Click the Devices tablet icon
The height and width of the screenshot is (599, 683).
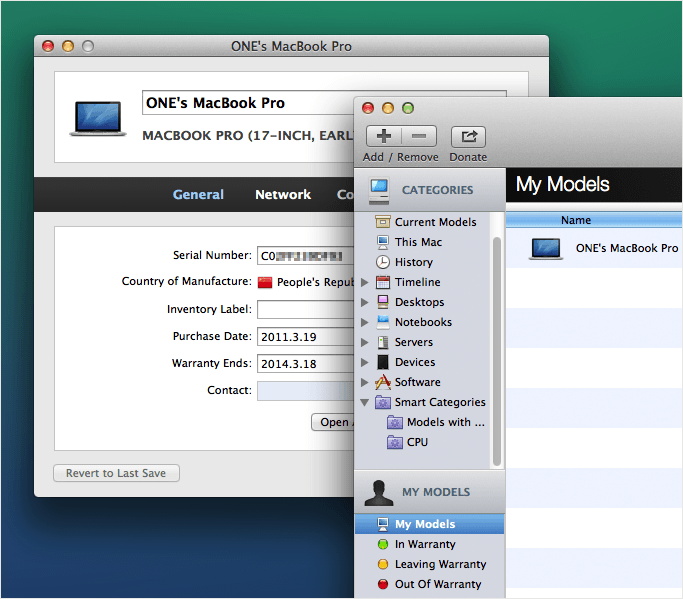pos(382,362)
